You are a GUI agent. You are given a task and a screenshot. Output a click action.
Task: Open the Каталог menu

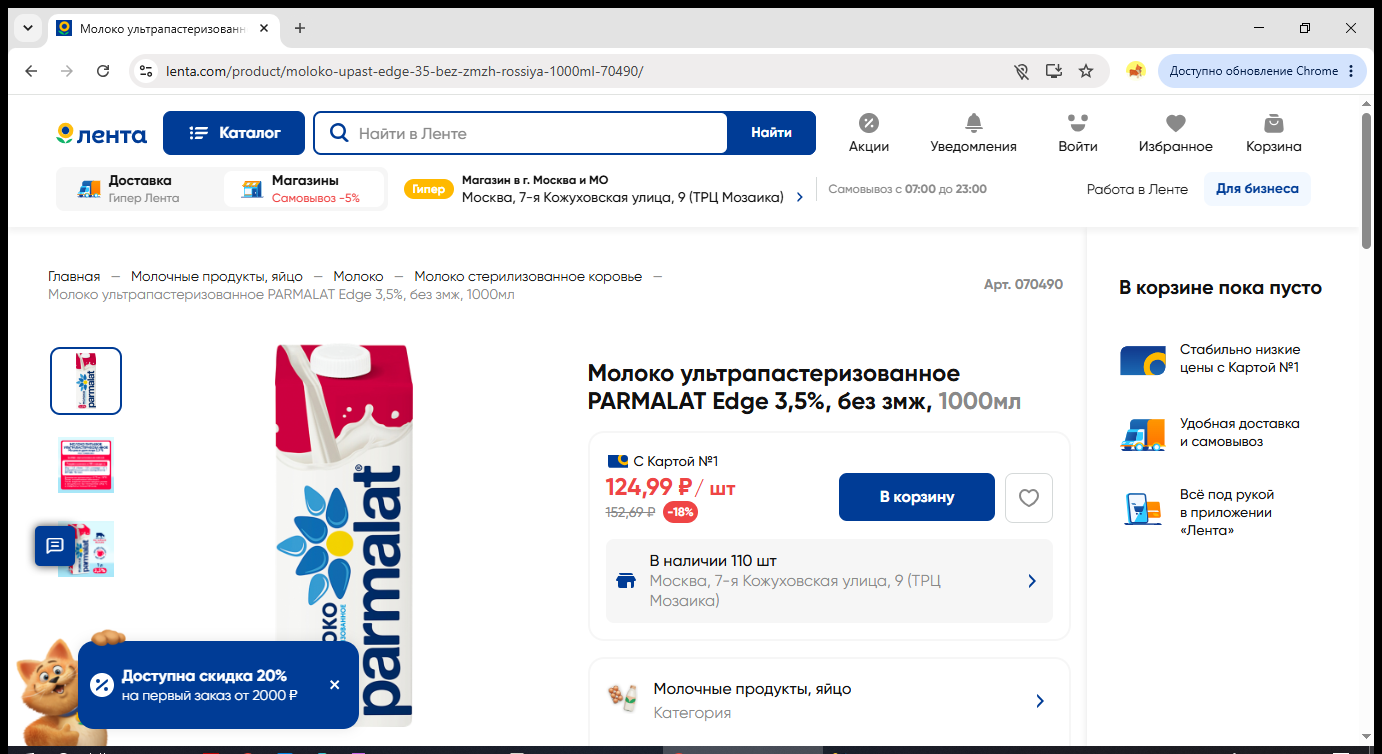[x=234, y=133]
